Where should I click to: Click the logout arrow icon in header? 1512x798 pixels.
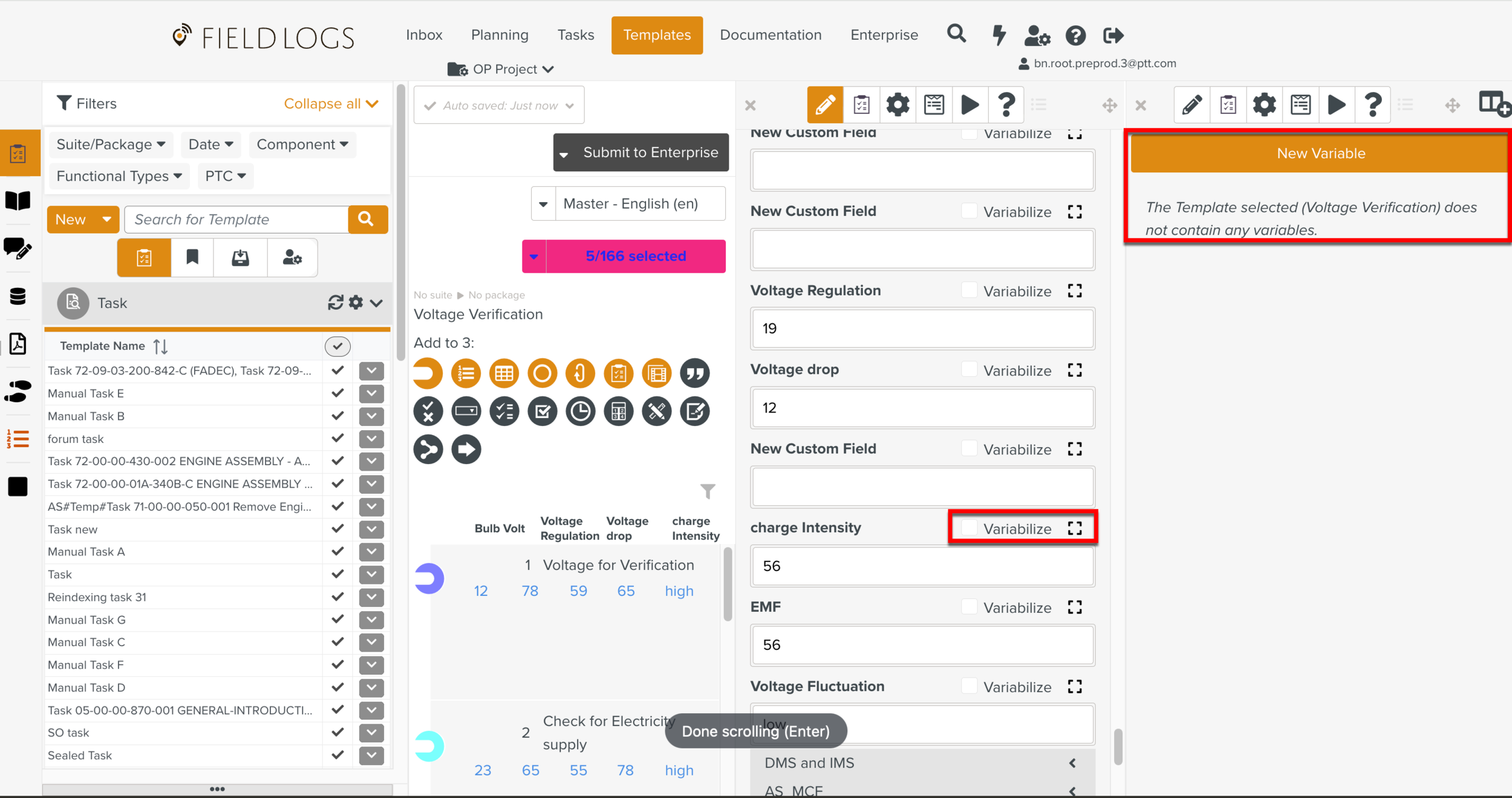pyautogui.click(x=1113, y=35)
